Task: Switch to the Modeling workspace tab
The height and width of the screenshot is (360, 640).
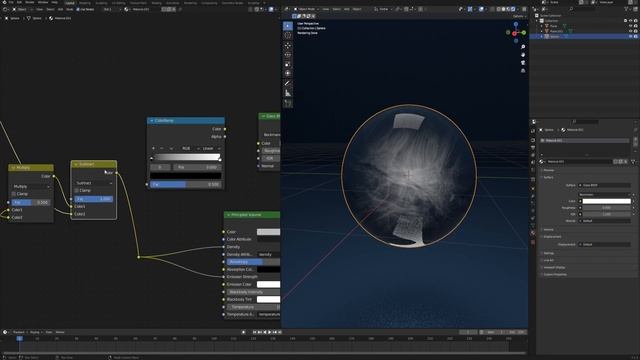Action: 85,3
